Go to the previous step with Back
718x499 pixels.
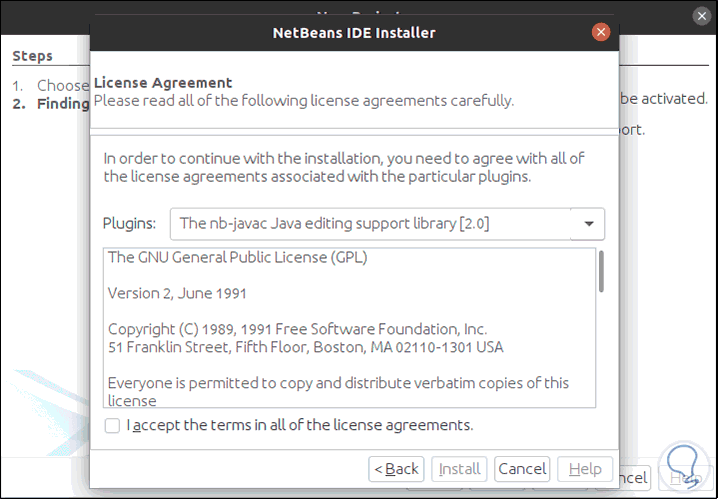(397, 468)
